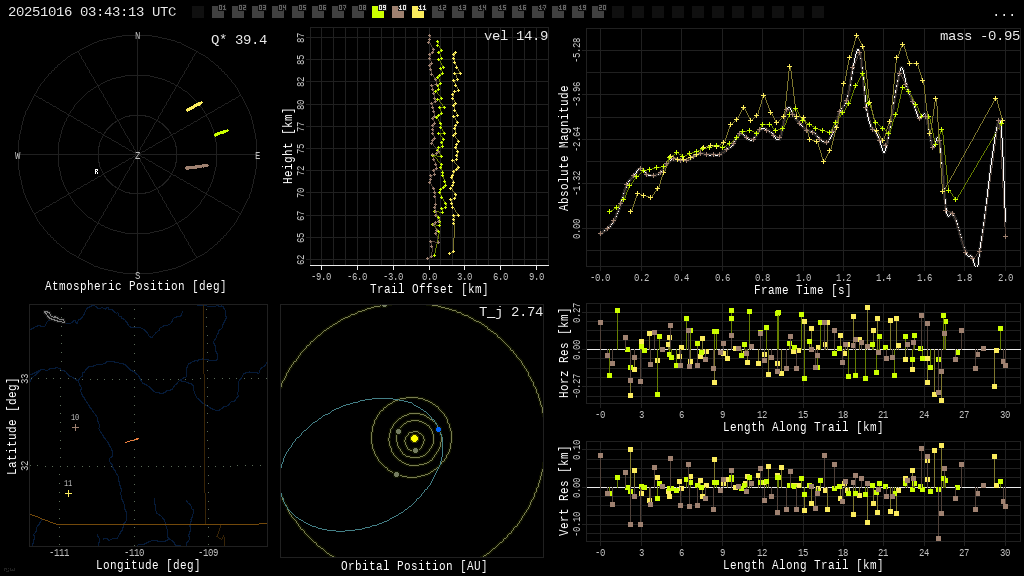Click the yellow Sun in orbital plot
Viewport: 1024px width, 576px height.
click(x=414, y=438)
